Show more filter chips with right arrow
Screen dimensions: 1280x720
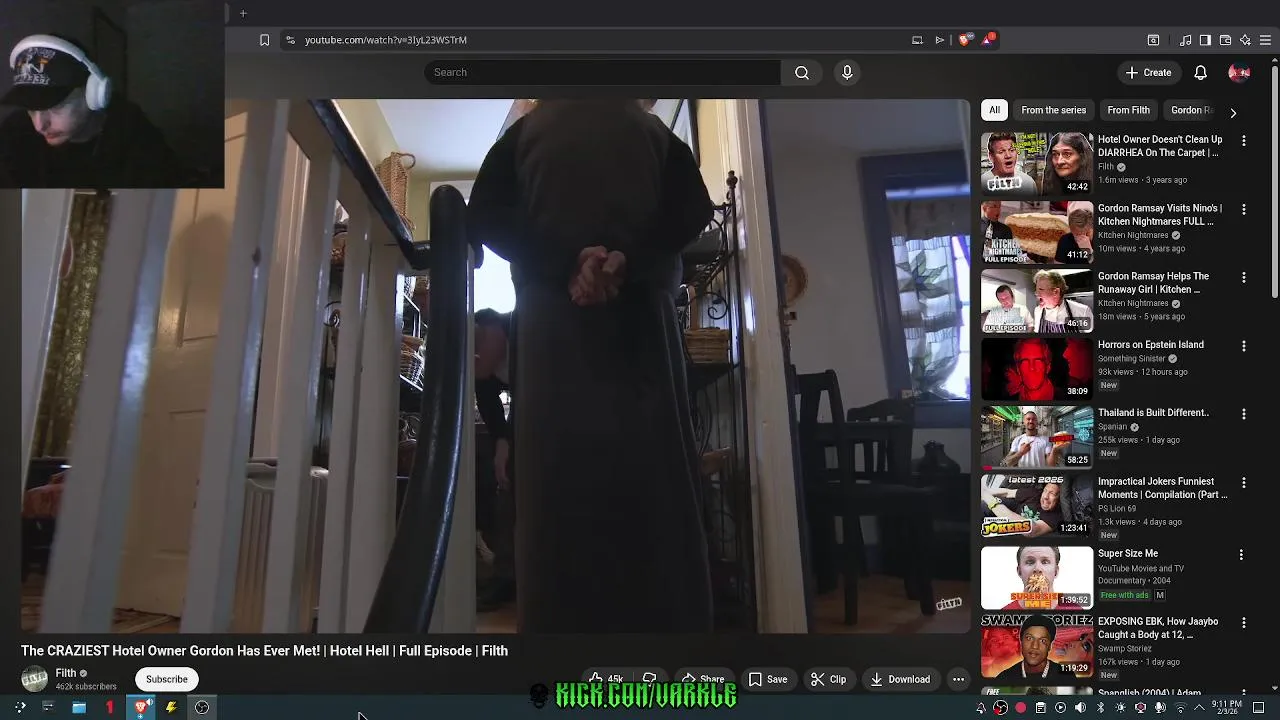[x=1233, y=112]
